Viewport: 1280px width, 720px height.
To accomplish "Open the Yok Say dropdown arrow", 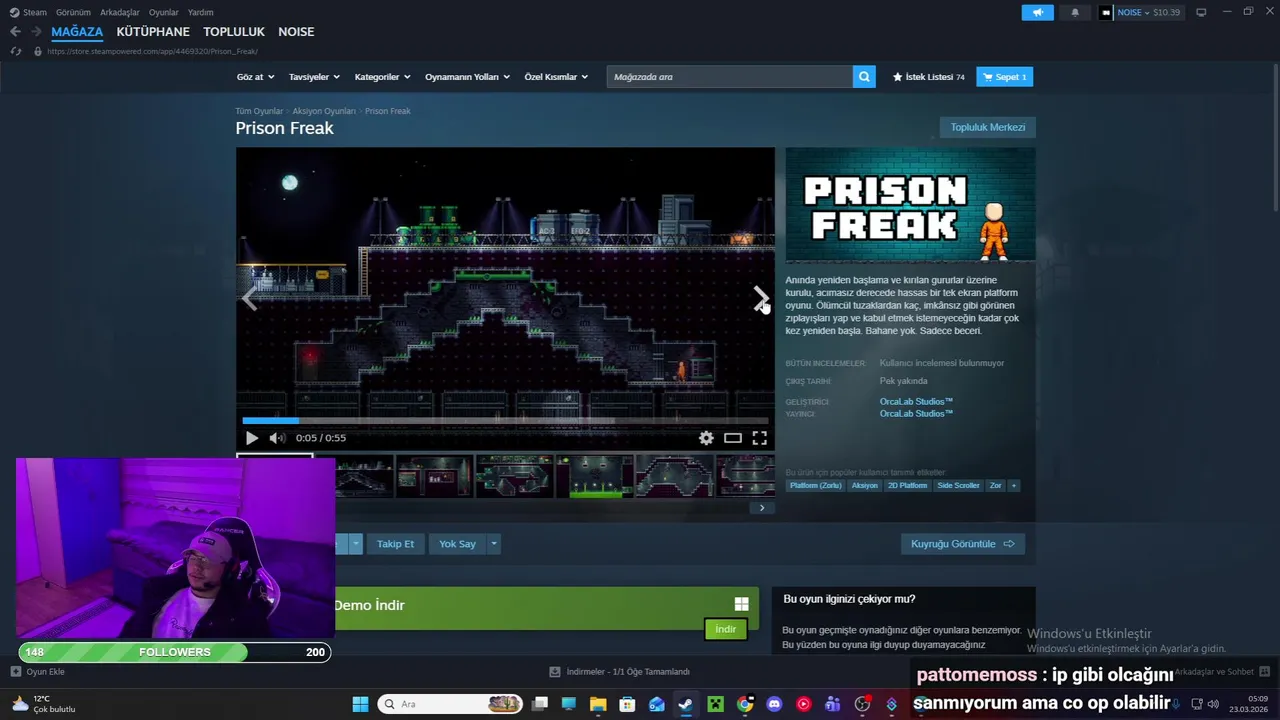I will click(x=493, y=544).
